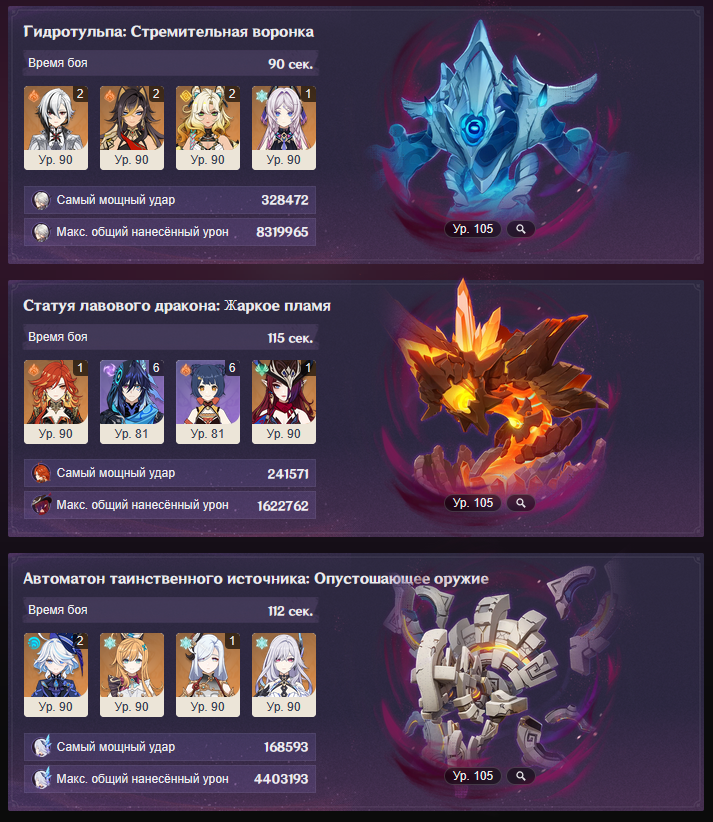Image resolution: width=713 pixels, height=822 pixels.
Task: Click the avatar icon next to total damage 4403193
Action: click(41, 778)
